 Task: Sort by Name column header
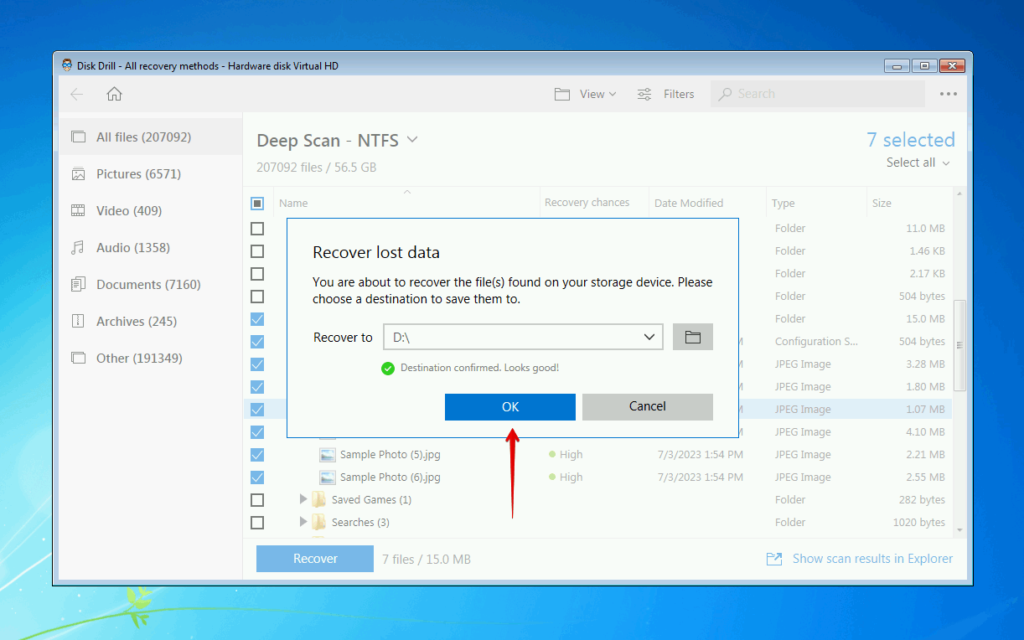(293, 203)
